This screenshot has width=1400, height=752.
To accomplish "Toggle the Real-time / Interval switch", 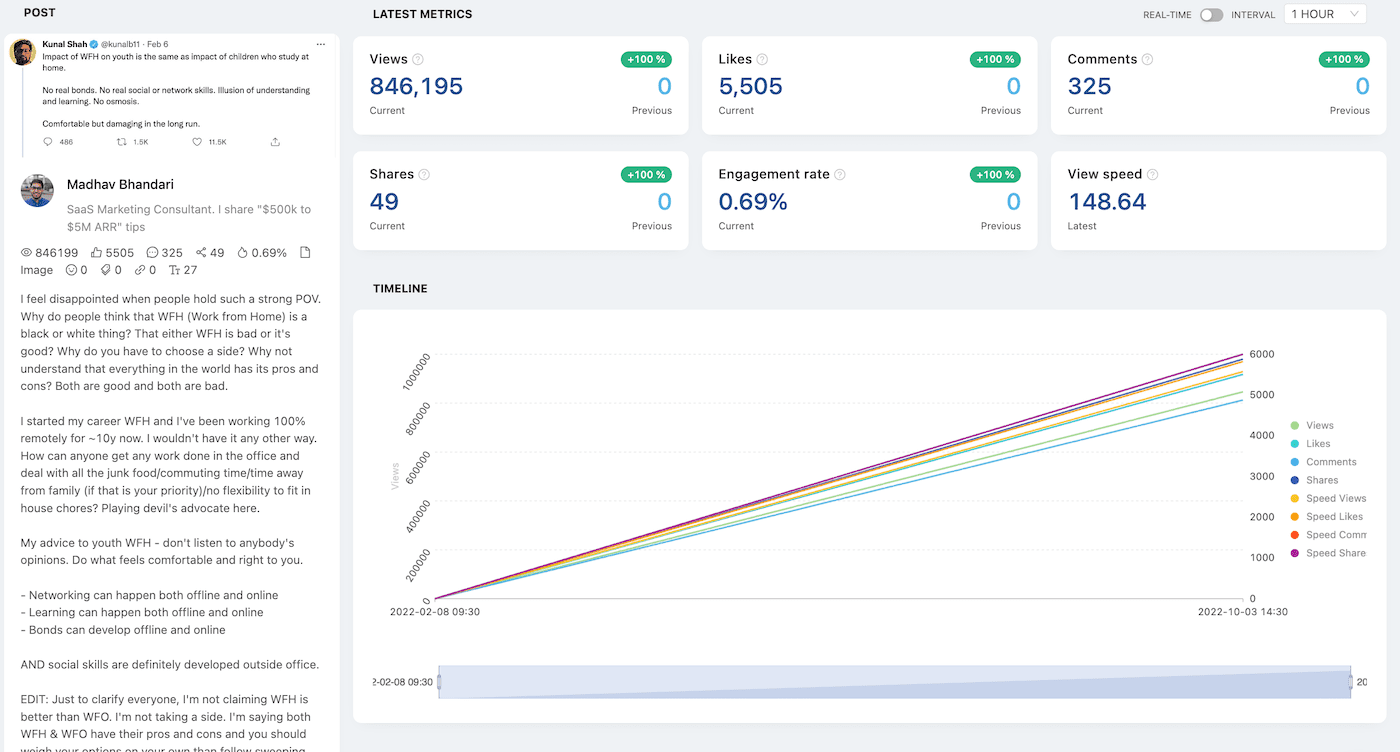I will click(1211, 15).
